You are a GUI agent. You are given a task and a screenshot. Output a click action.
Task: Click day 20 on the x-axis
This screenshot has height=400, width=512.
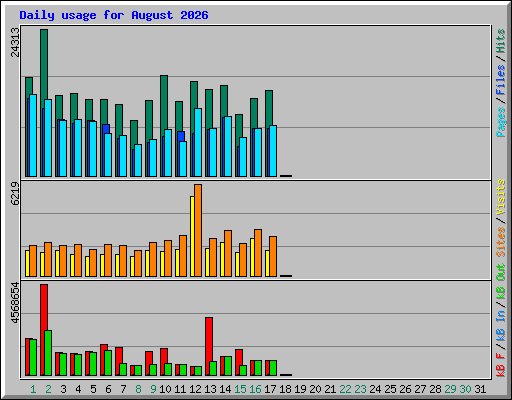[x=315, y=389]
